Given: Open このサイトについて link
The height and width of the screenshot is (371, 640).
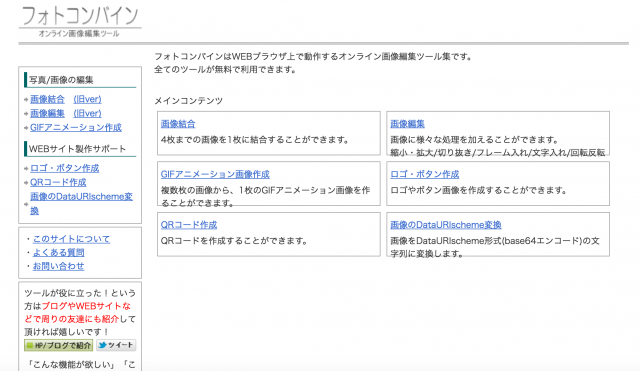Looking at the screenshot, I should pos(71,239).
